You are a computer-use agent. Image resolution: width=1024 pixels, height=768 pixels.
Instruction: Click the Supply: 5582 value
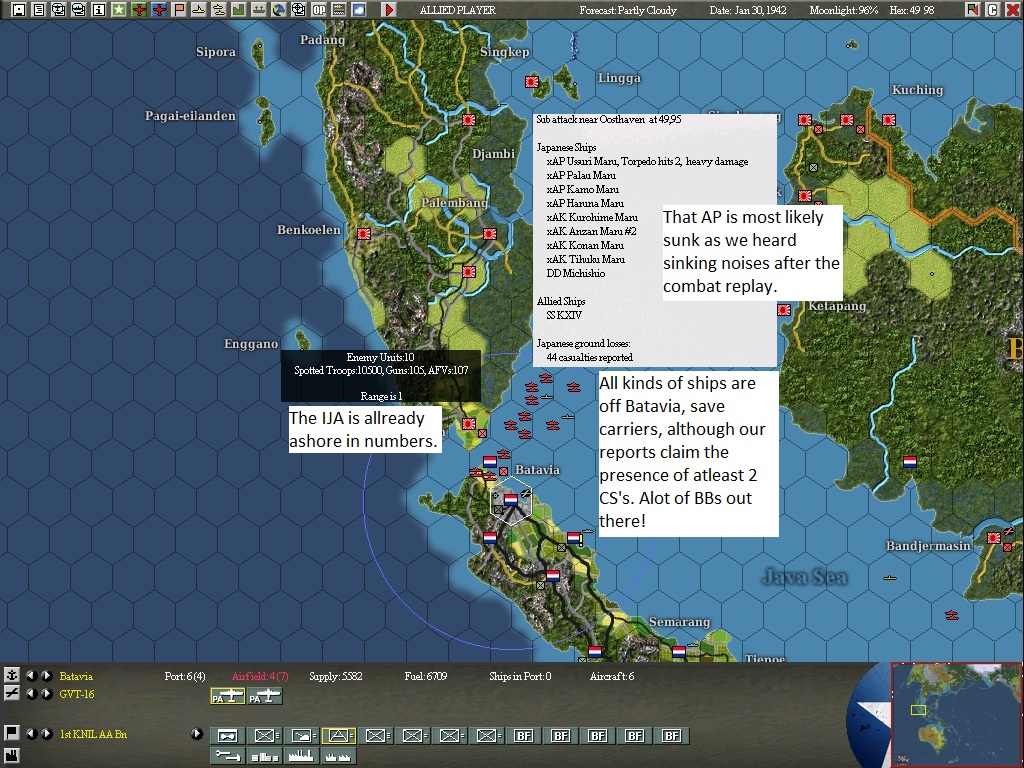336,677
